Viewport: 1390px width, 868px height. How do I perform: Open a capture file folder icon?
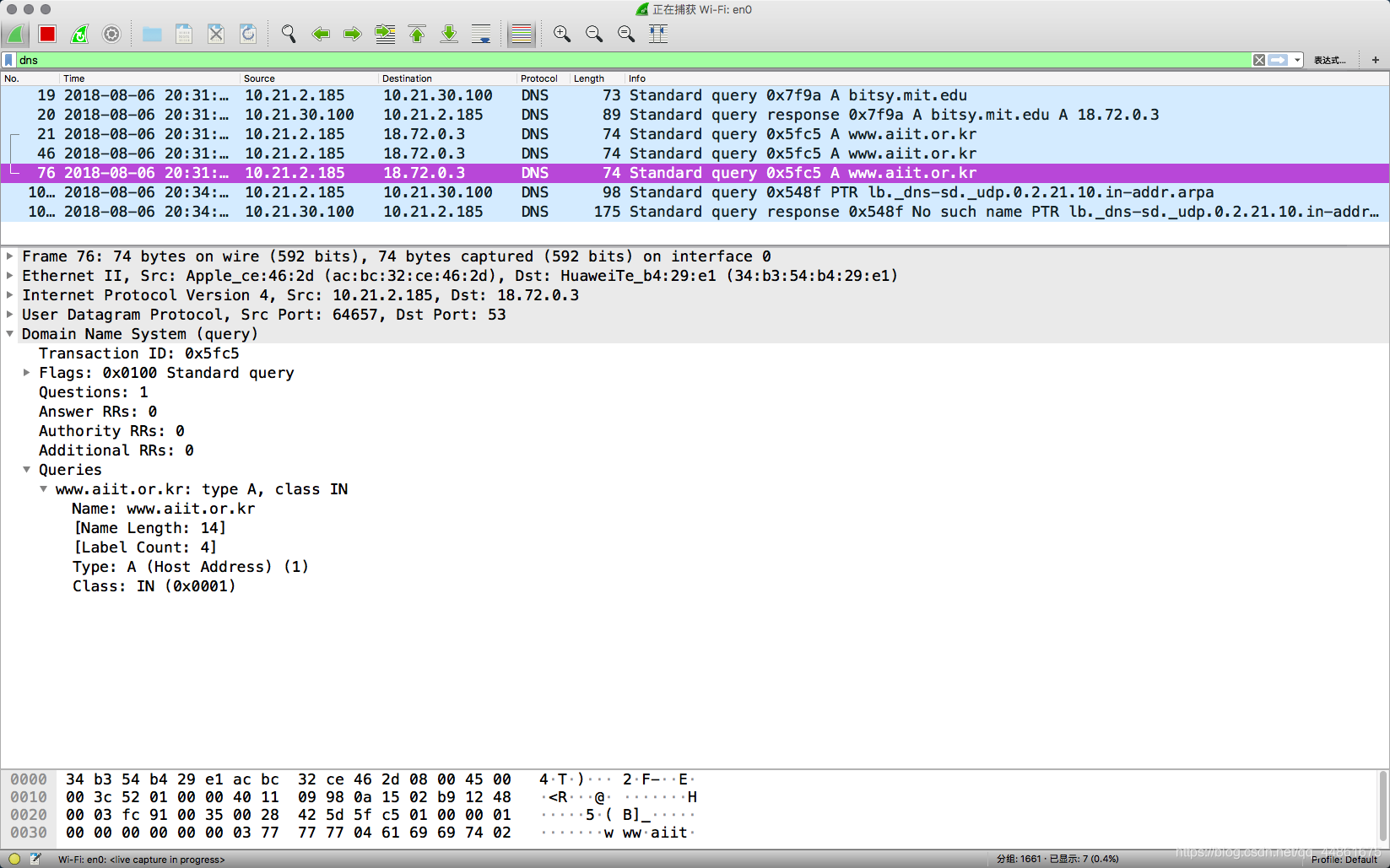[152, 35]
